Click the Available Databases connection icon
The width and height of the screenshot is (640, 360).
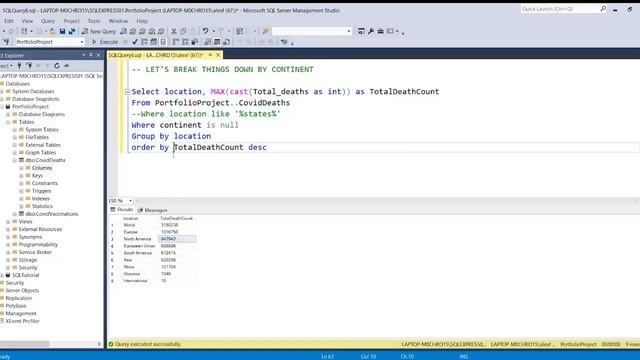click(x=6, y=42)
